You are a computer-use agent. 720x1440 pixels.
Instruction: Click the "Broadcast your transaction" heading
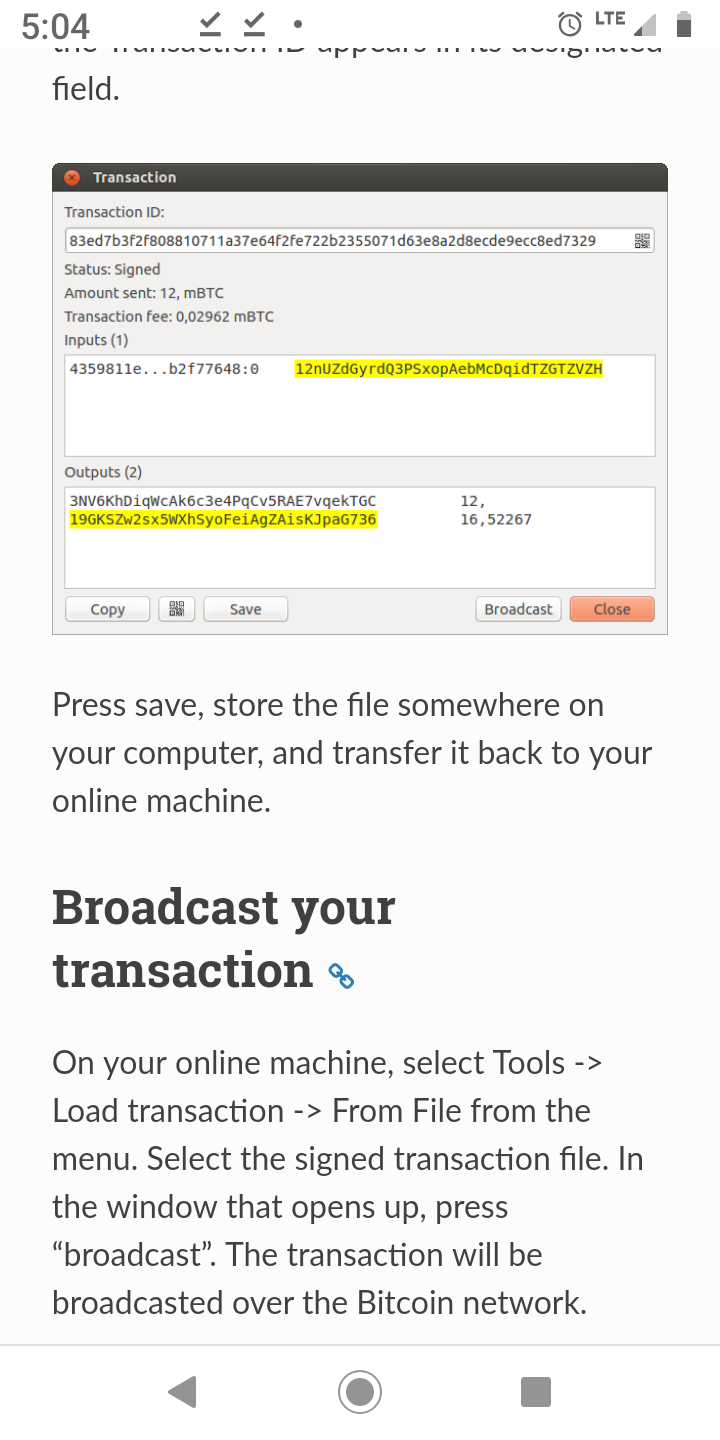pos(224,938)
